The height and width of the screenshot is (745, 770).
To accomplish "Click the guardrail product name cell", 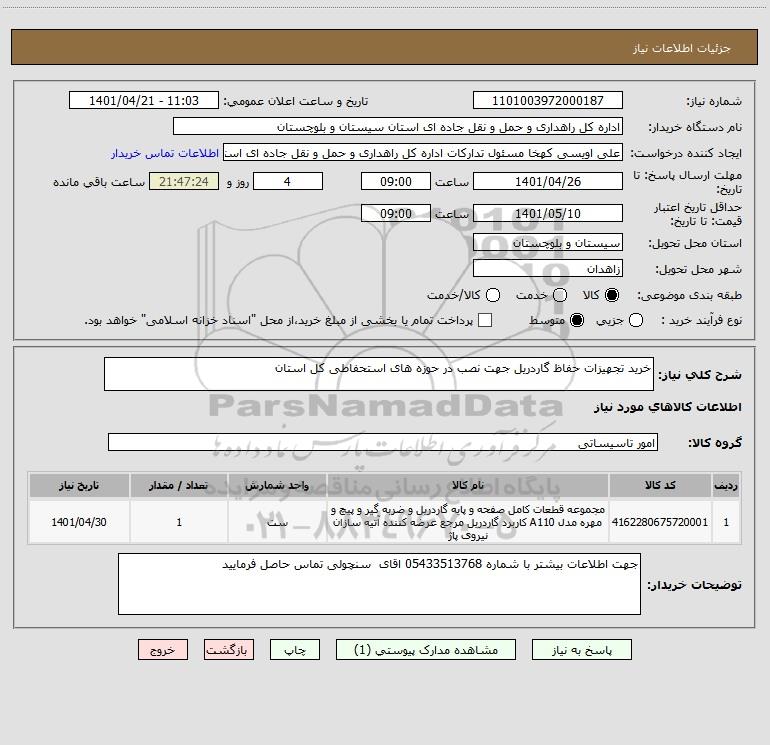I will (468, 522).
